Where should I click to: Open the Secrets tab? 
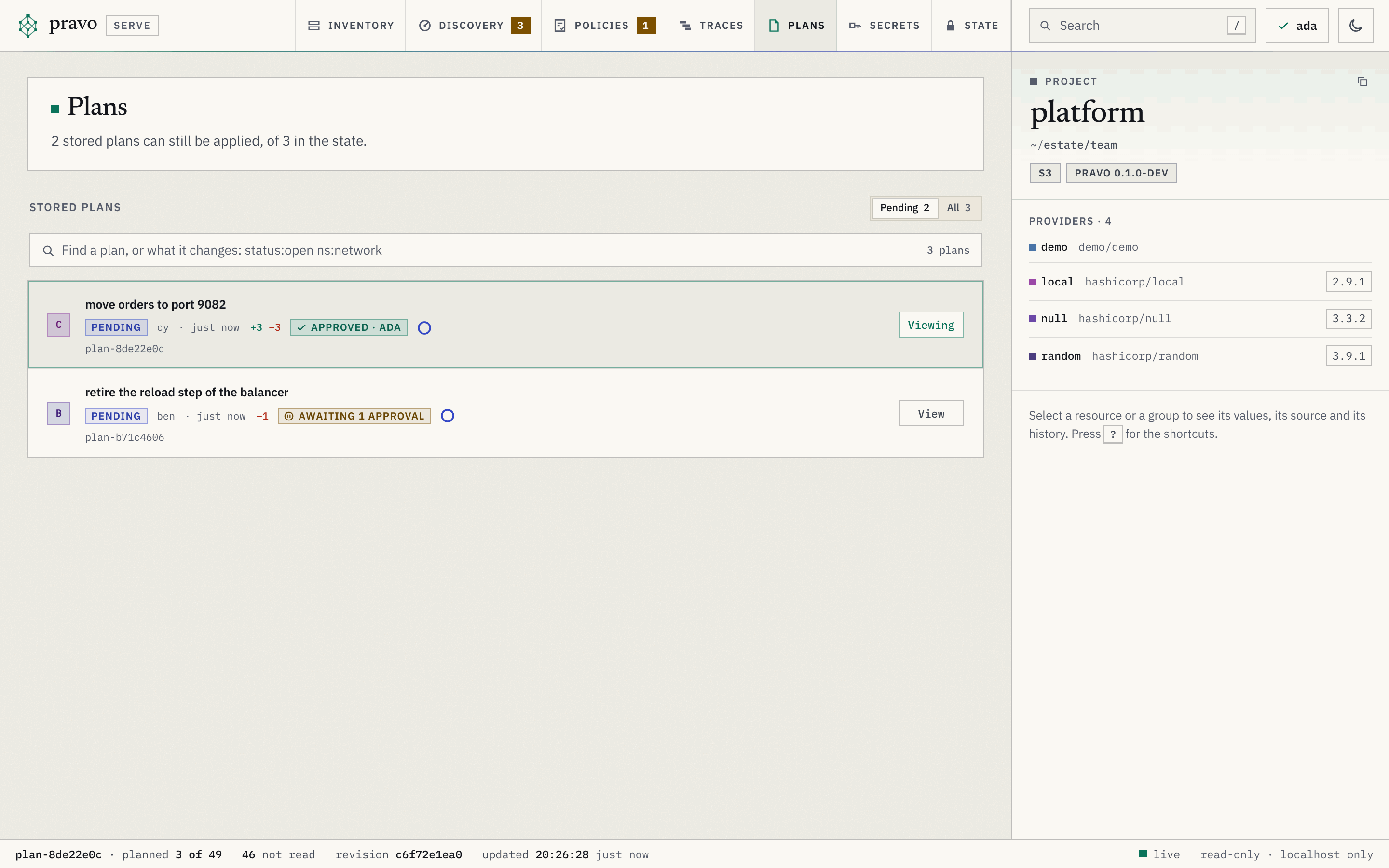point(884,25)
